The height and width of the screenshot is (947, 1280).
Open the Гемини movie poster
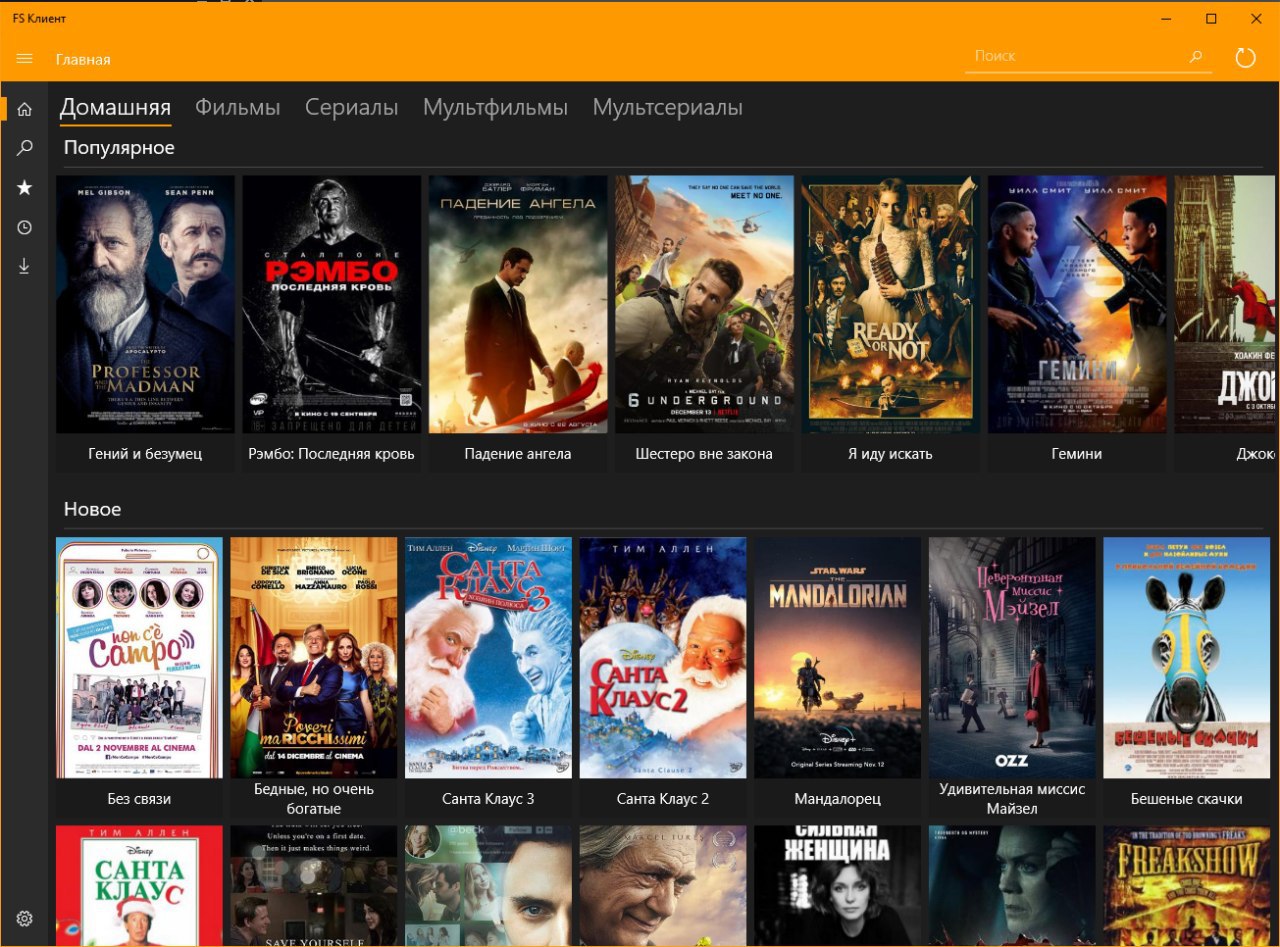click(x=1077, y=304)
